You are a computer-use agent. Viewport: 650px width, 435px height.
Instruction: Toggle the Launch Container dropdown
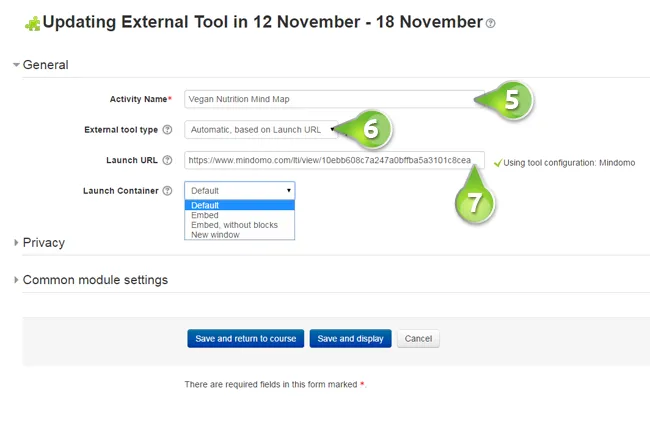pyautogui.click(x=240, y=191)
